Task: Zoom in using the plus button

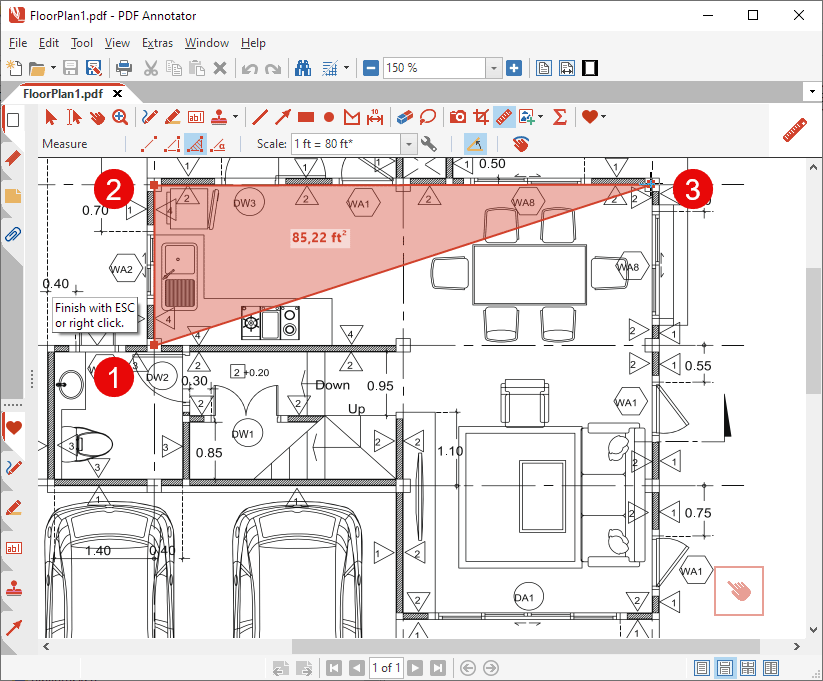Action: [514, 68]
